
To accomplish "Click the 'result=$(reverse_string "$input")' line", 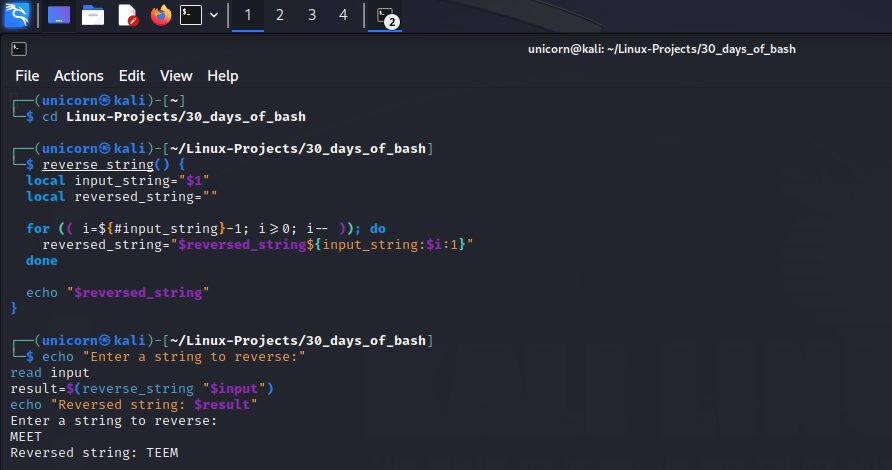I will coord(142,389).
